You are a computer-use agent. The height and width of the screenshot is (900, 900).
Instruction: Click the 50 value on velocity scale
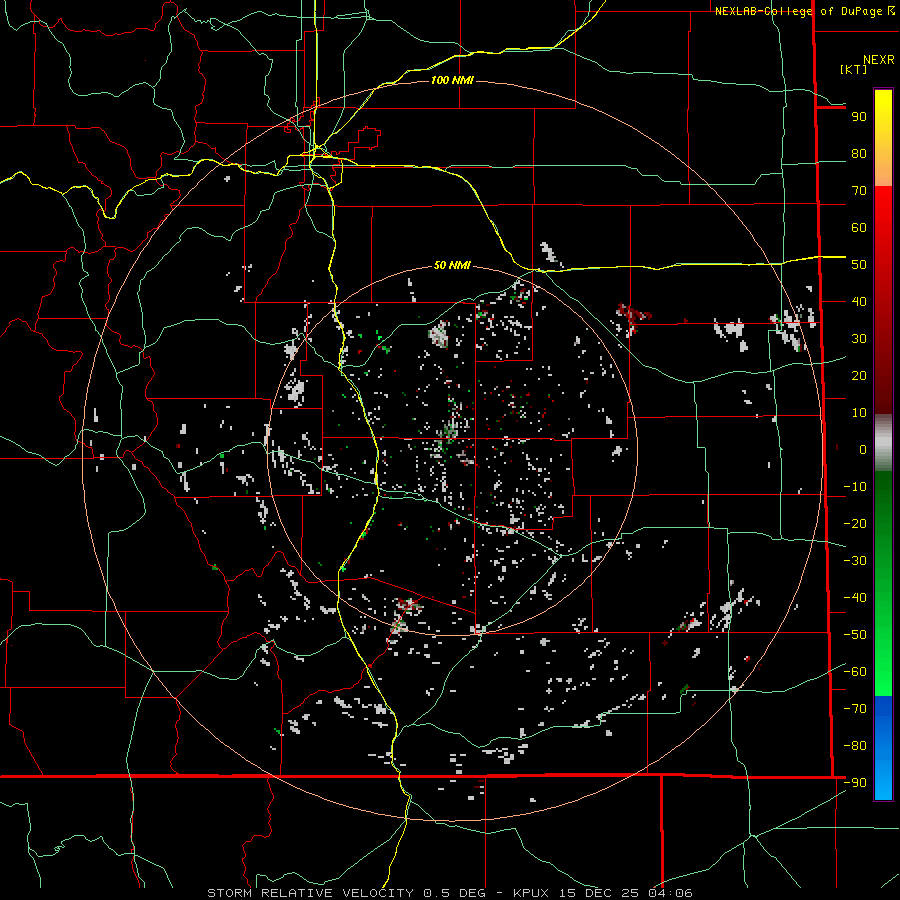point(859,265)
